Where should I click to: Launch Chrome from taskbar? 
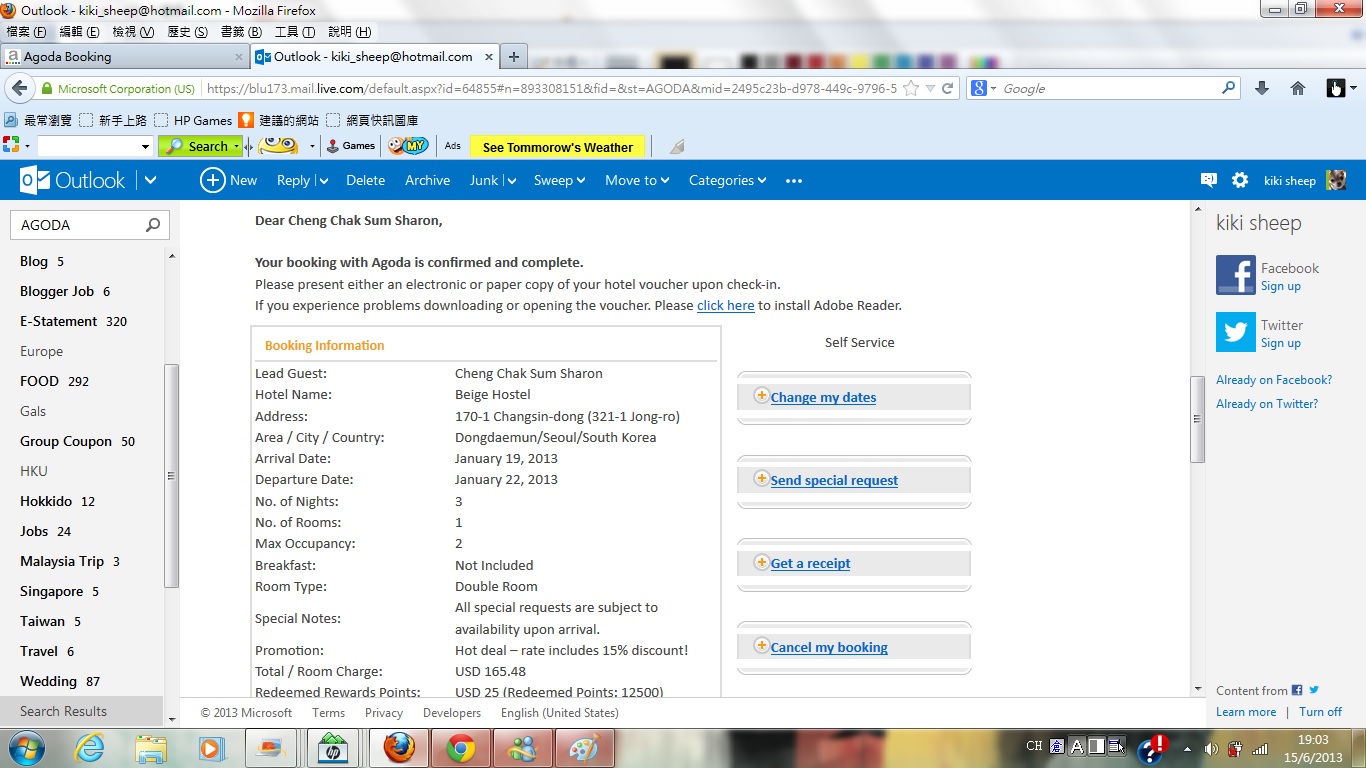[461, 748]
